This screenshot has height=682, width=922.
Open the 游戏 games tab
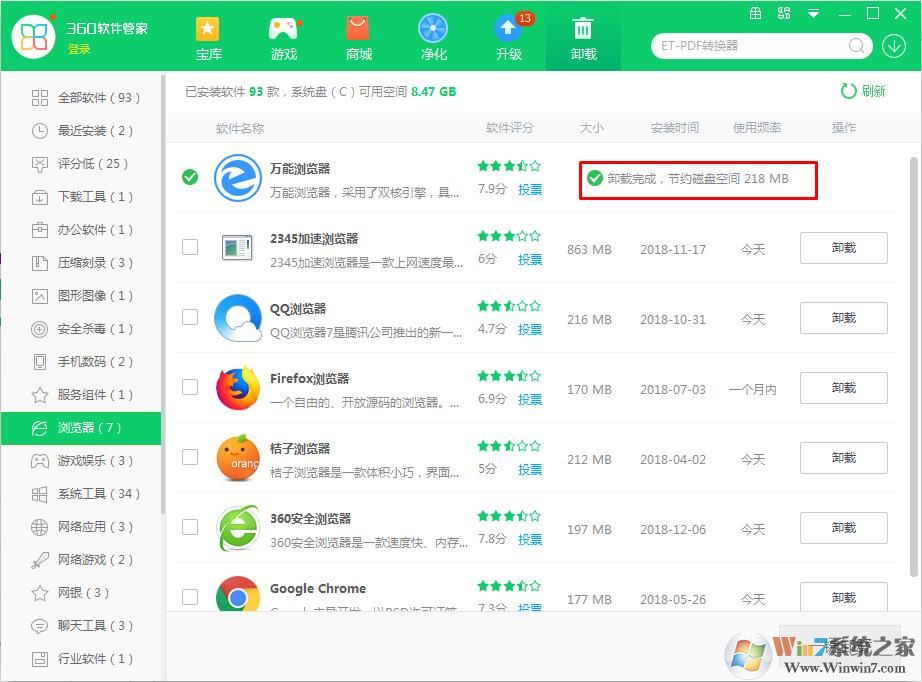tap(283, 39)
